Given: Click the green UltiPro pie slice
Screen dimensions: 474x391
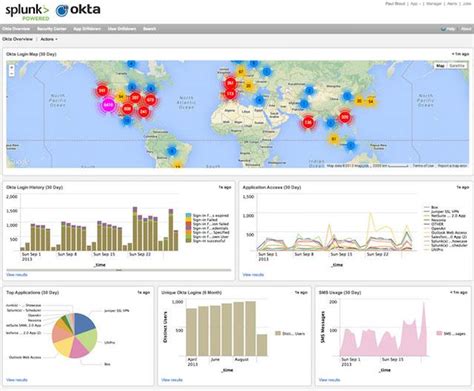Looking at the screenshot, I should 88,341.
